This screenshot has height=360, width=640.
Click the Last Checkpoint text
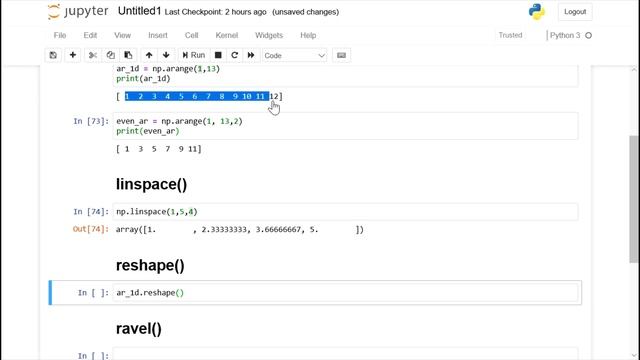[216, 12]
